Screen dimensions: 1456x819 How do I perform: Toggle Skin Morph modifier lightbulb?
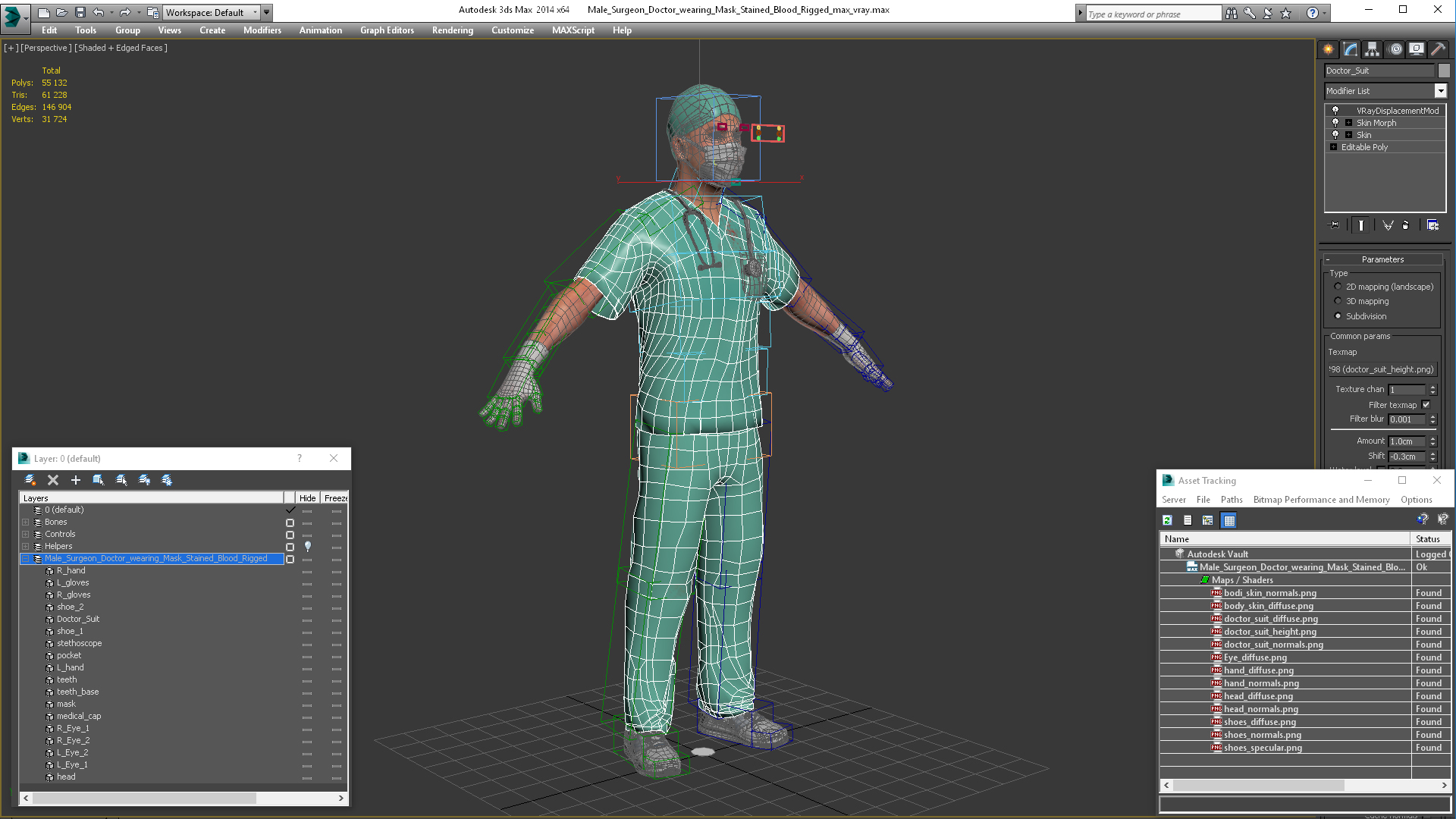pyautogui.click(x=1335, y=123)
